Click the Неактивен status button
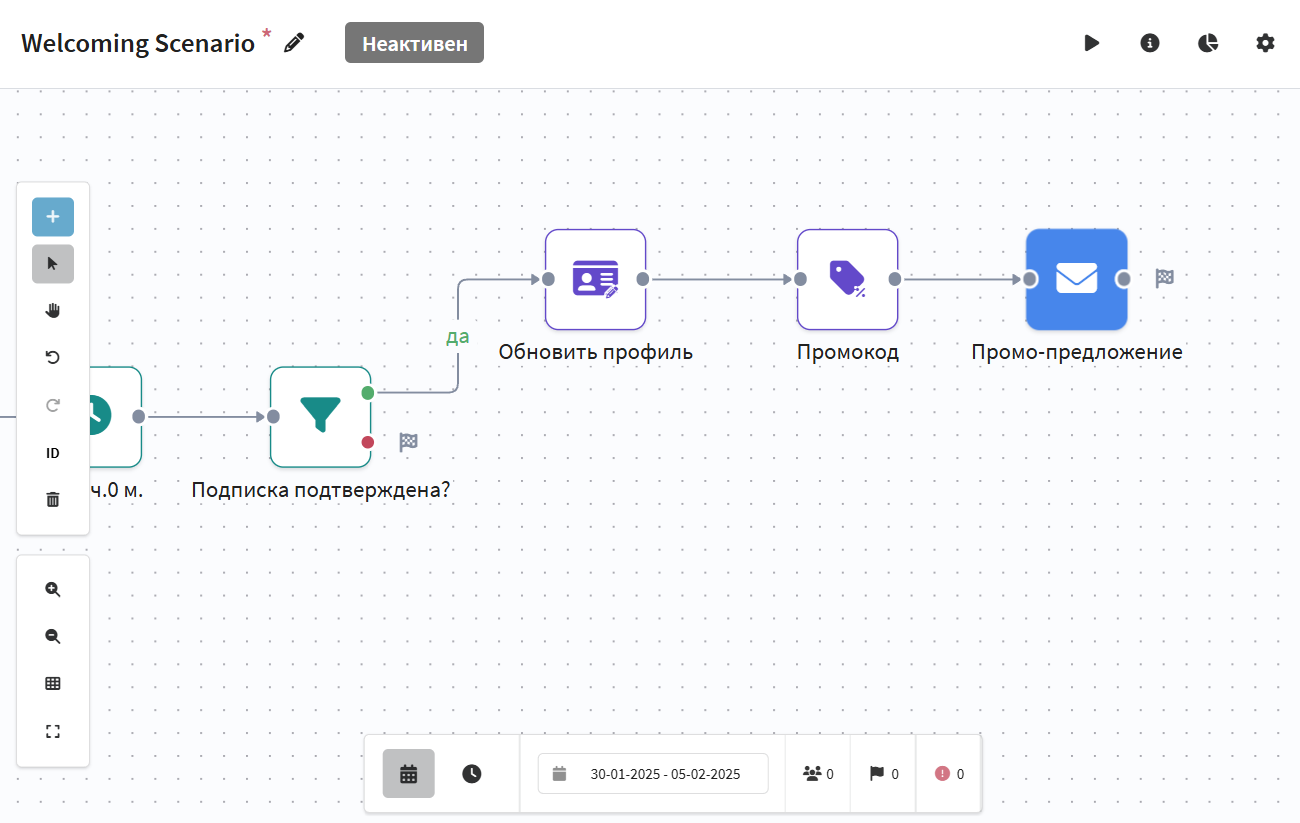Image resolution: width=1300 pixels, height=823 pixels. 414,43
